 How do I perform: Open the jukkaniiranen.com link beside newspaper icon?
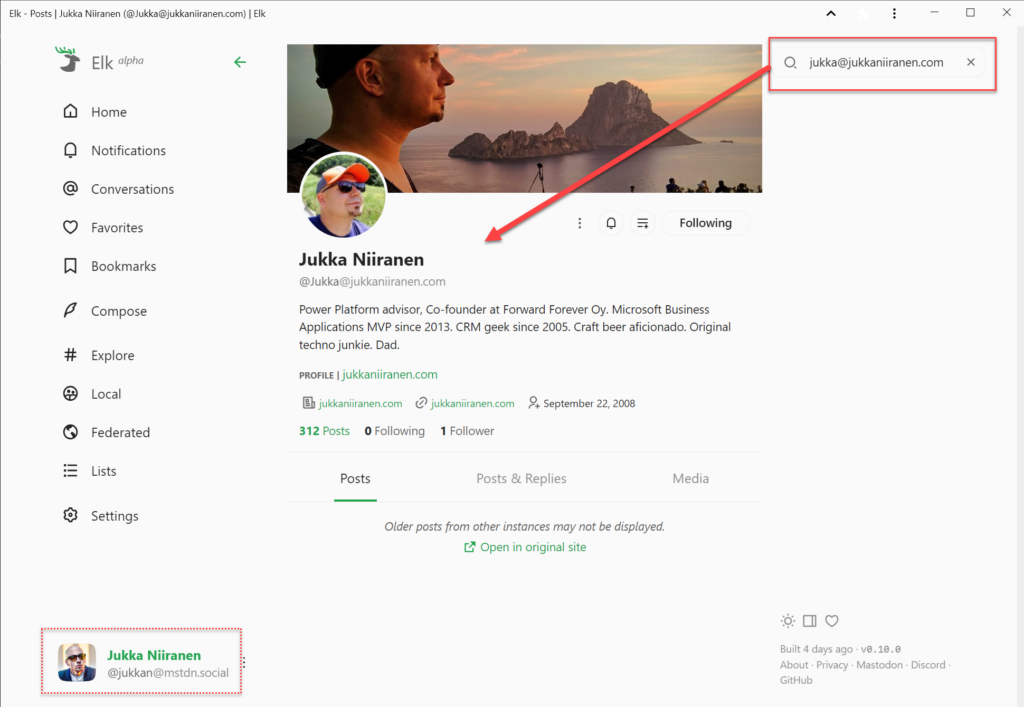point(360,403)
